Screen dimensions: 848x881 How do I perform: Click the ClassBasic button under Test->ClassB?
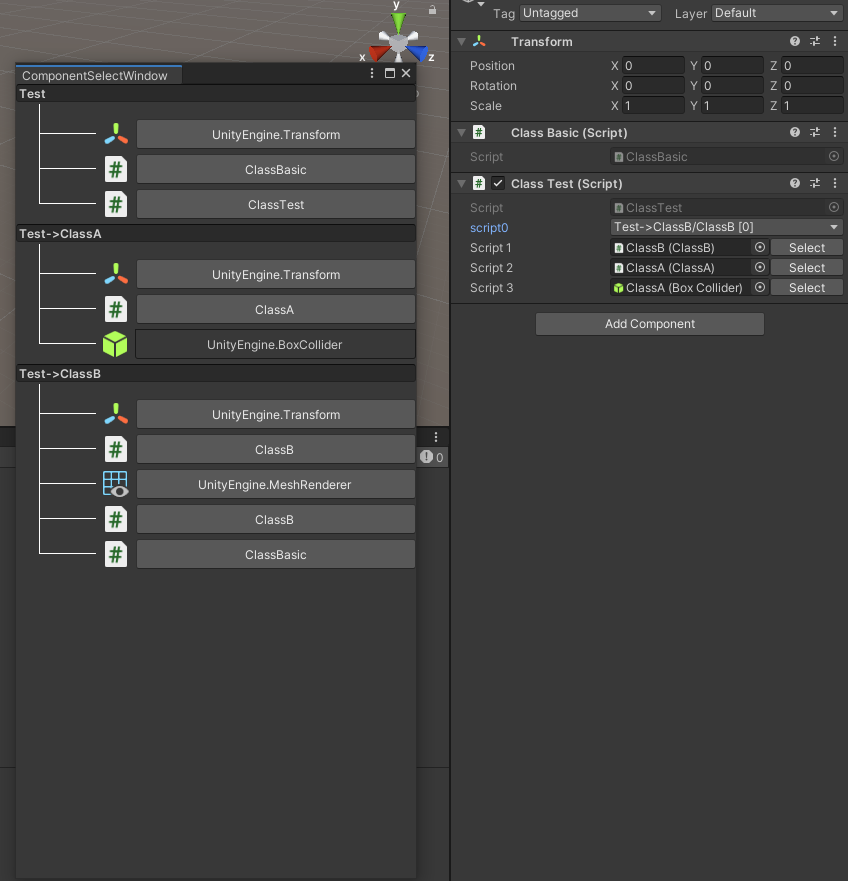276,554
